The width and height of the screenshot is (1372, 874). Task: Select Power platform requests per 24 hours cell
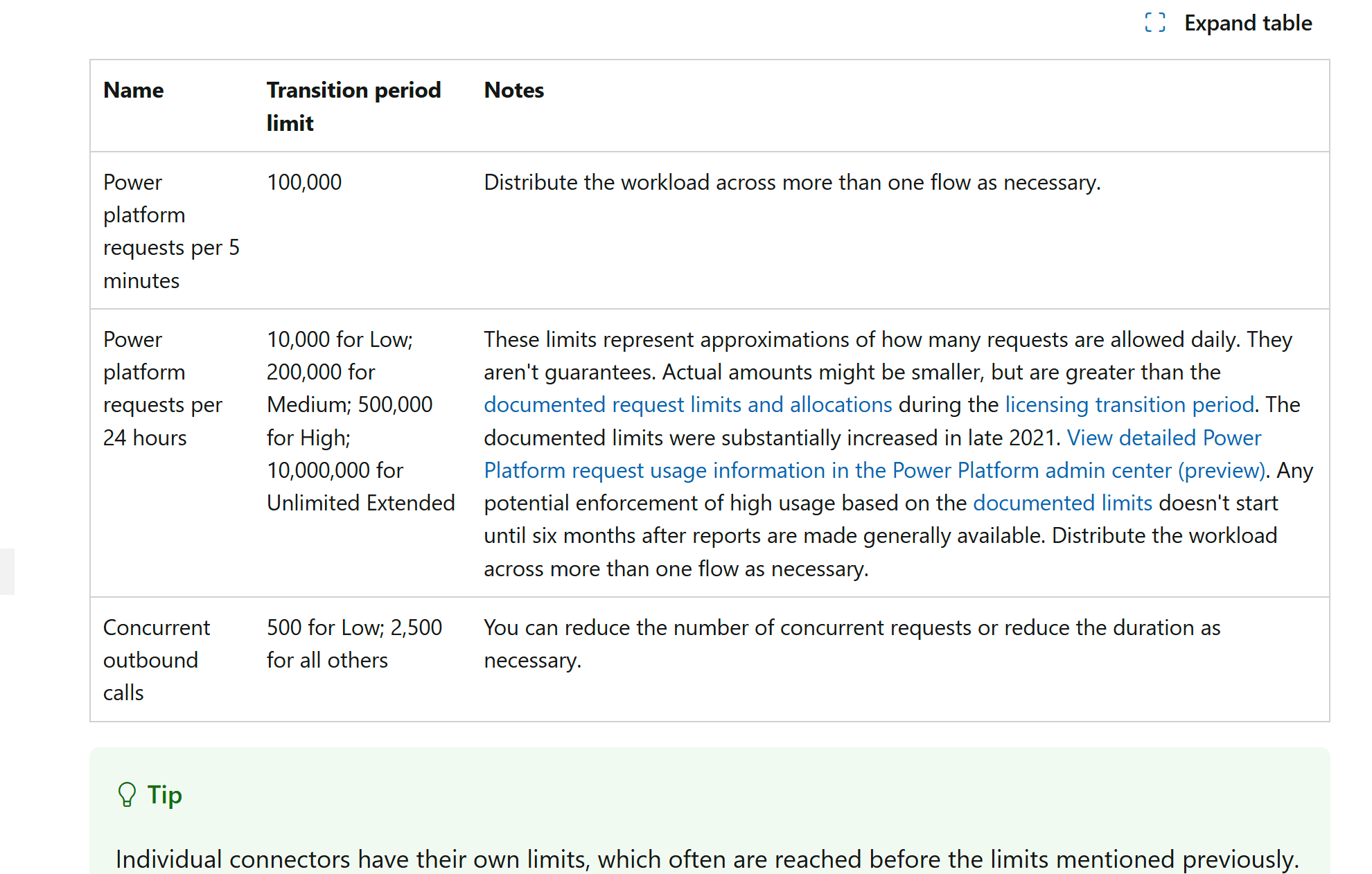(162, 389)
